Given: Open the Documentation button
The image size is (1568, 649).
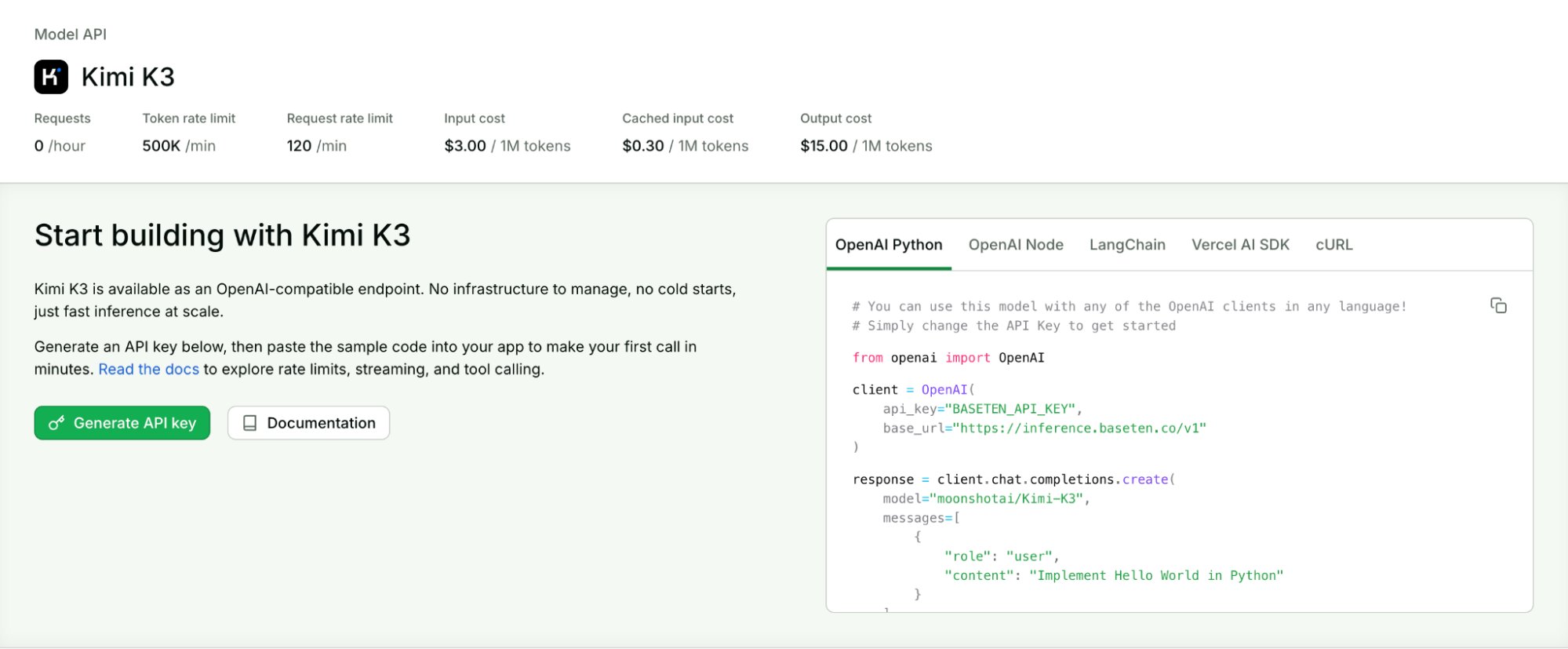Looking at the screenshot, I should click(x=308, y=423).
